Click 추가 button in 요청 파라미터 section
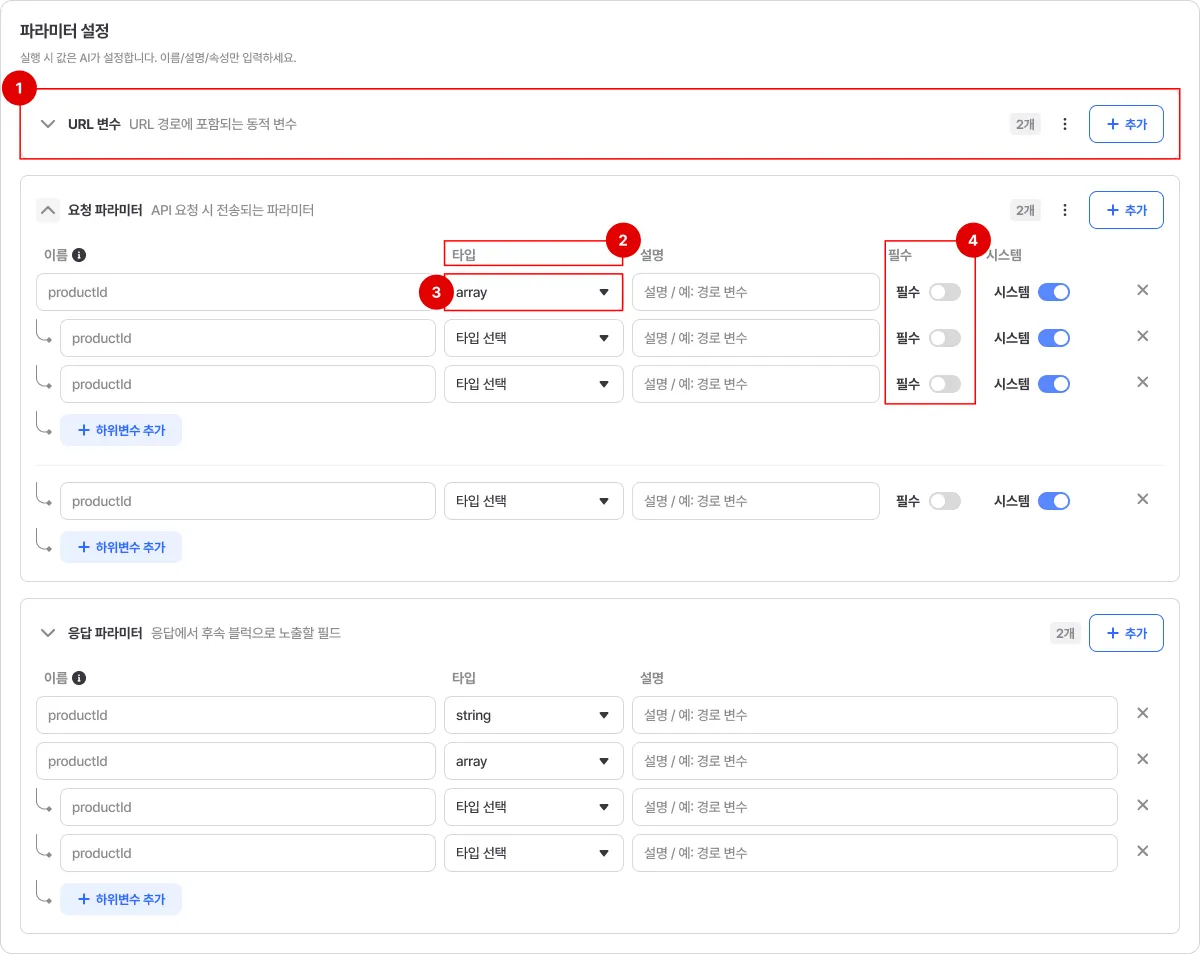This screenshot has width=1200, height=954. click(x=1126, y=210)
